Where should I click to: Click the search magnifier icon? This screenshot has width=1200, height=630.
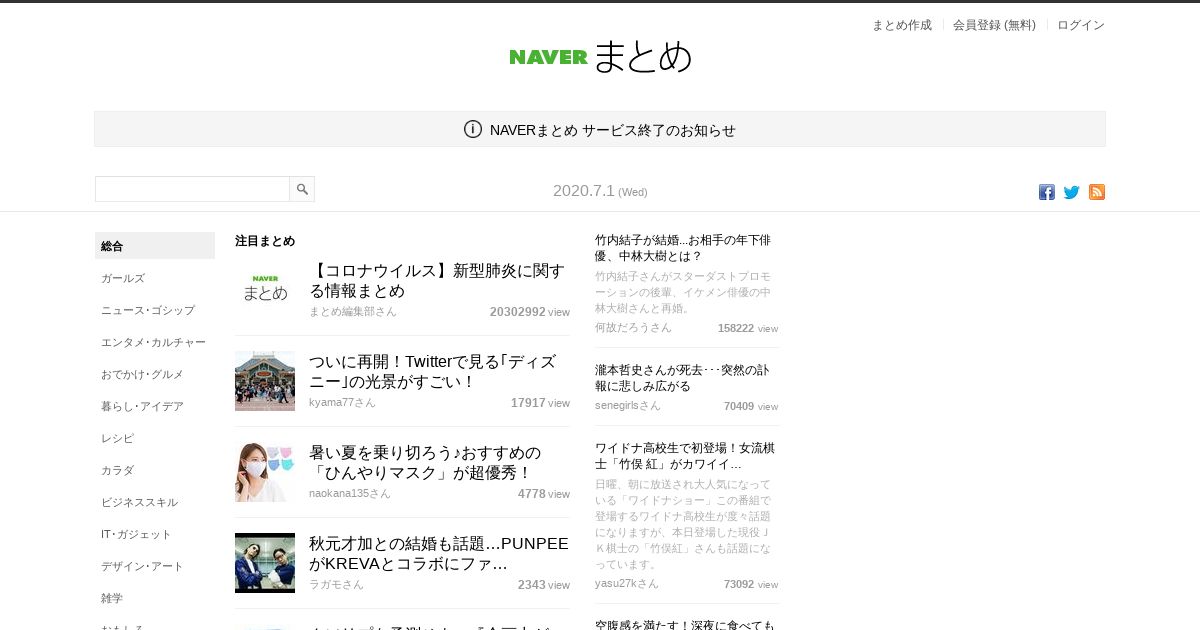302,189
